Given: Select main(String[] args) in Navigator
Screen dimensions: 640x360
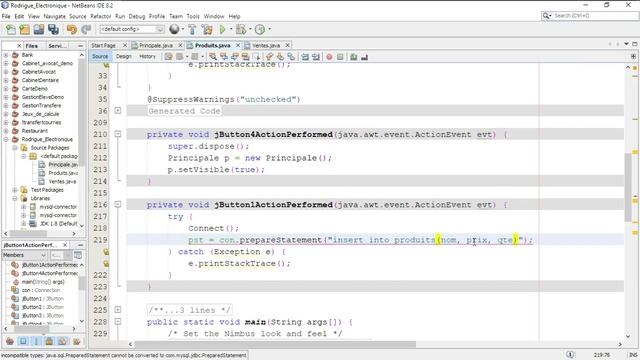Looking at the screenshot, I should (x=43, y=282).
